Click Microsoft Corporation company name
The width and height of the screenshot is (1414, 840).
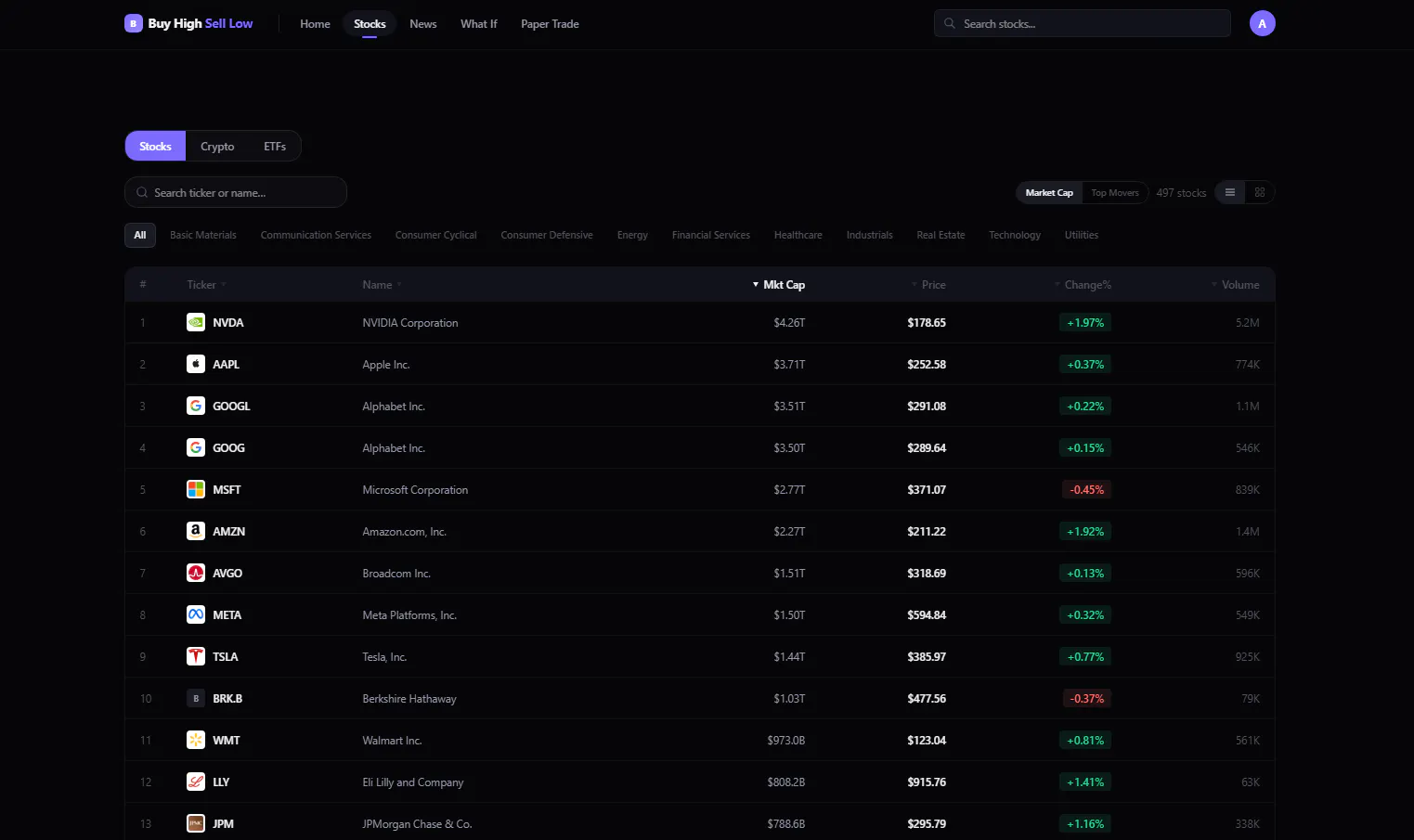tap(415, 490)
